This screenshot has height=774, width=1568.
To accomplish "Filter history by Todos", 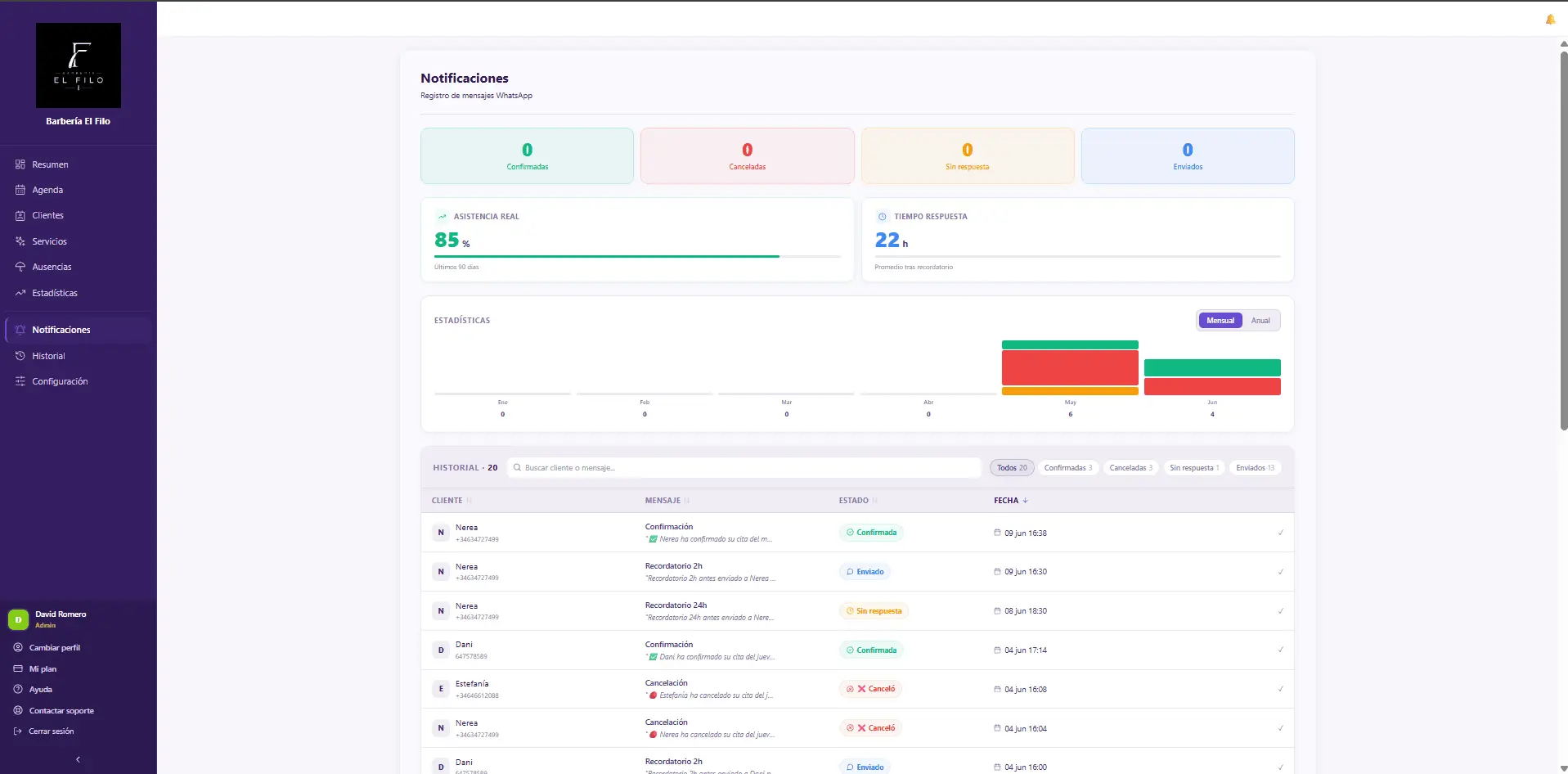I will tap(1012, 468).
